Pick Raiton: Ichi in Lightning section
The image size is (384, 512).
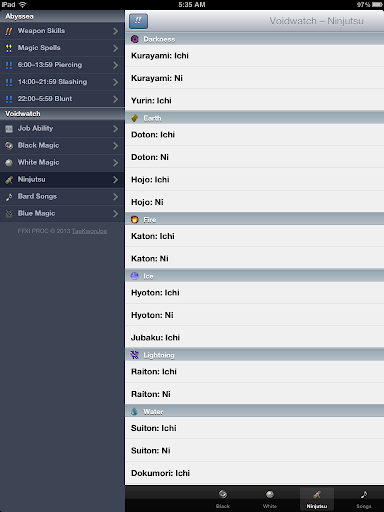(x=255, y=372)
